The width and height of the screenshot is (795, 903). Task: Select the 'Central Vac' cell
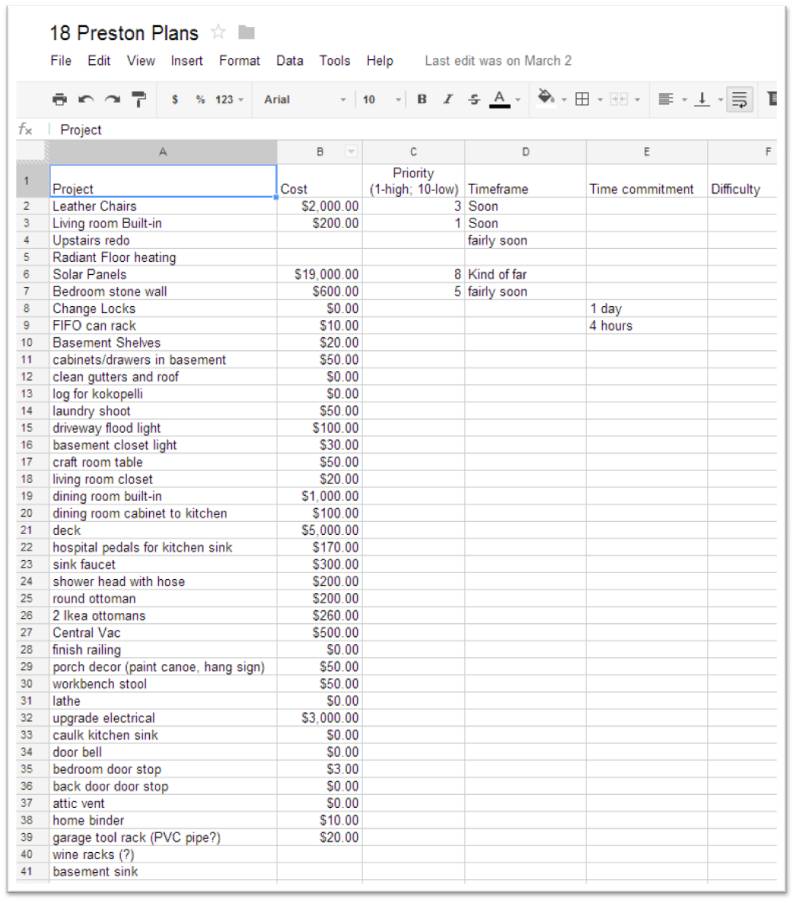tap(163, 633)
